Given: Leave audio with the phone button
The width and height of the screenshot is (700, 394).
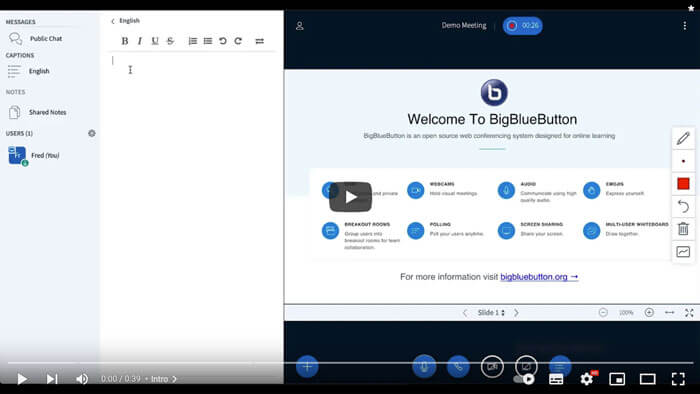Looking at the screenshot, I should pos(458,366).
